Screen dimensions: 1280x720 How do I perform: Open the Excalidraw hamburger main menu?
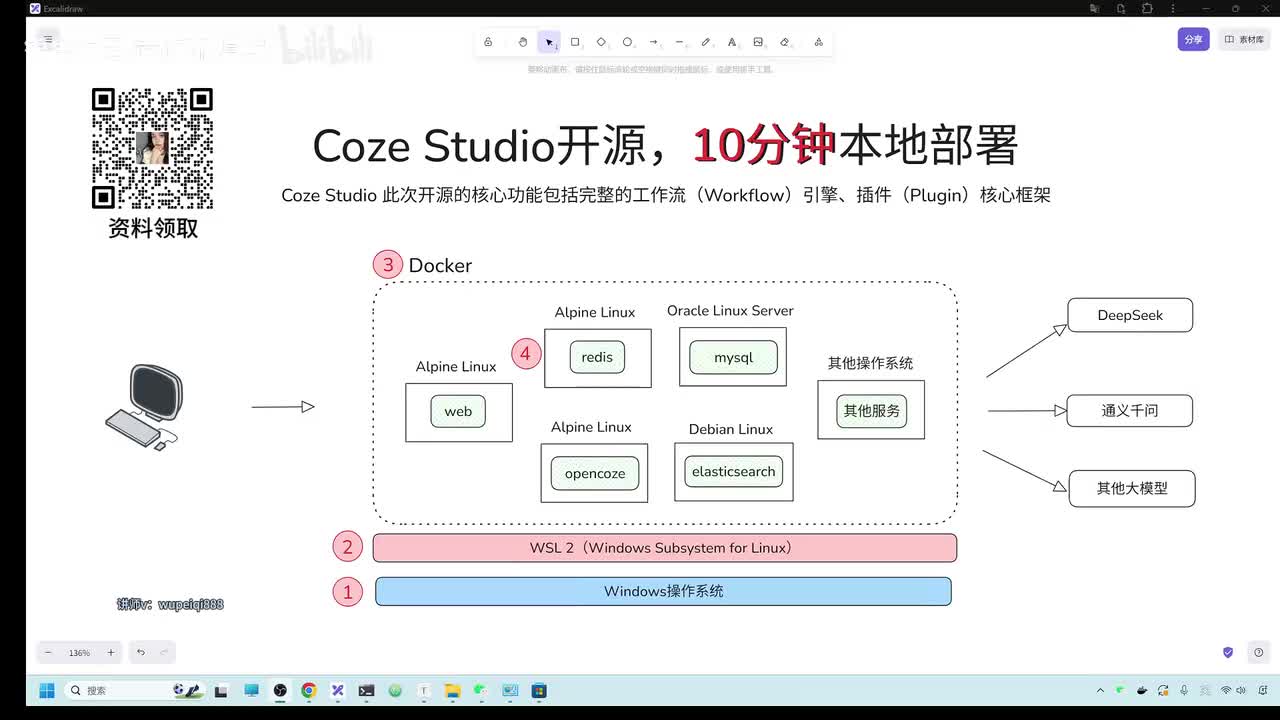click(47, 40)
